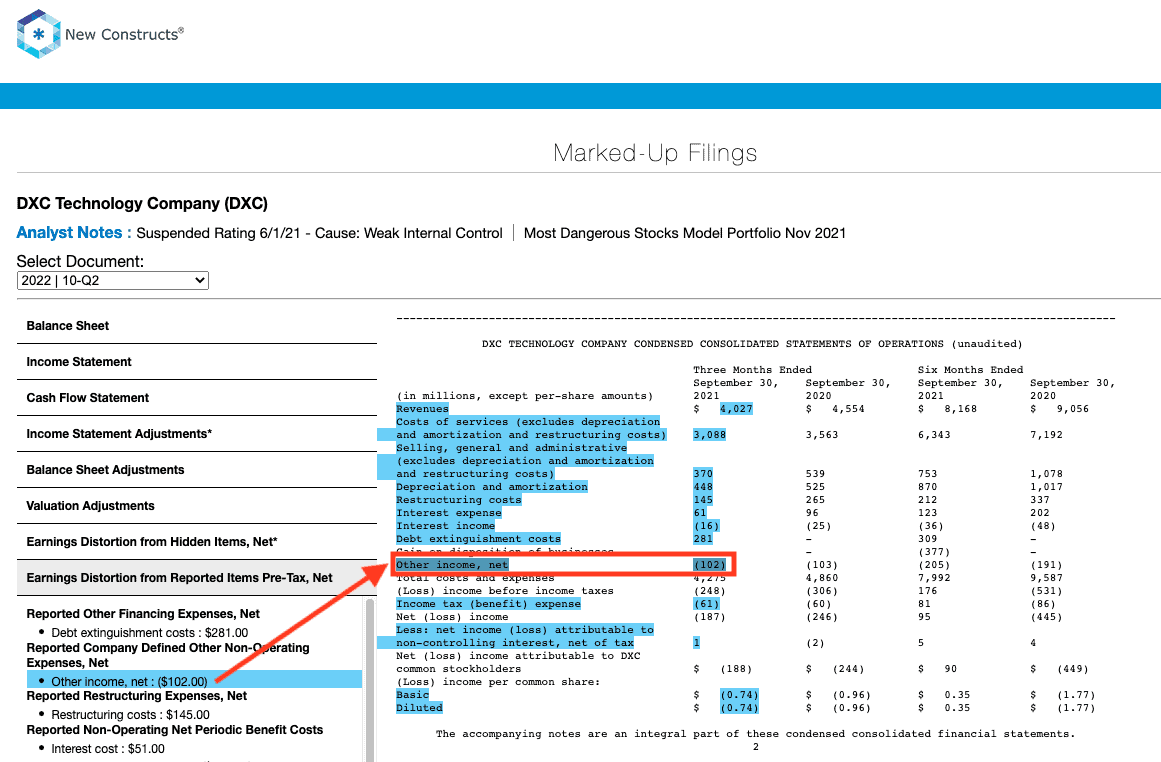
Task: Expand Earnings Distortion from Hidden Items
Action: pyautogui.click(x=197, y=542)
